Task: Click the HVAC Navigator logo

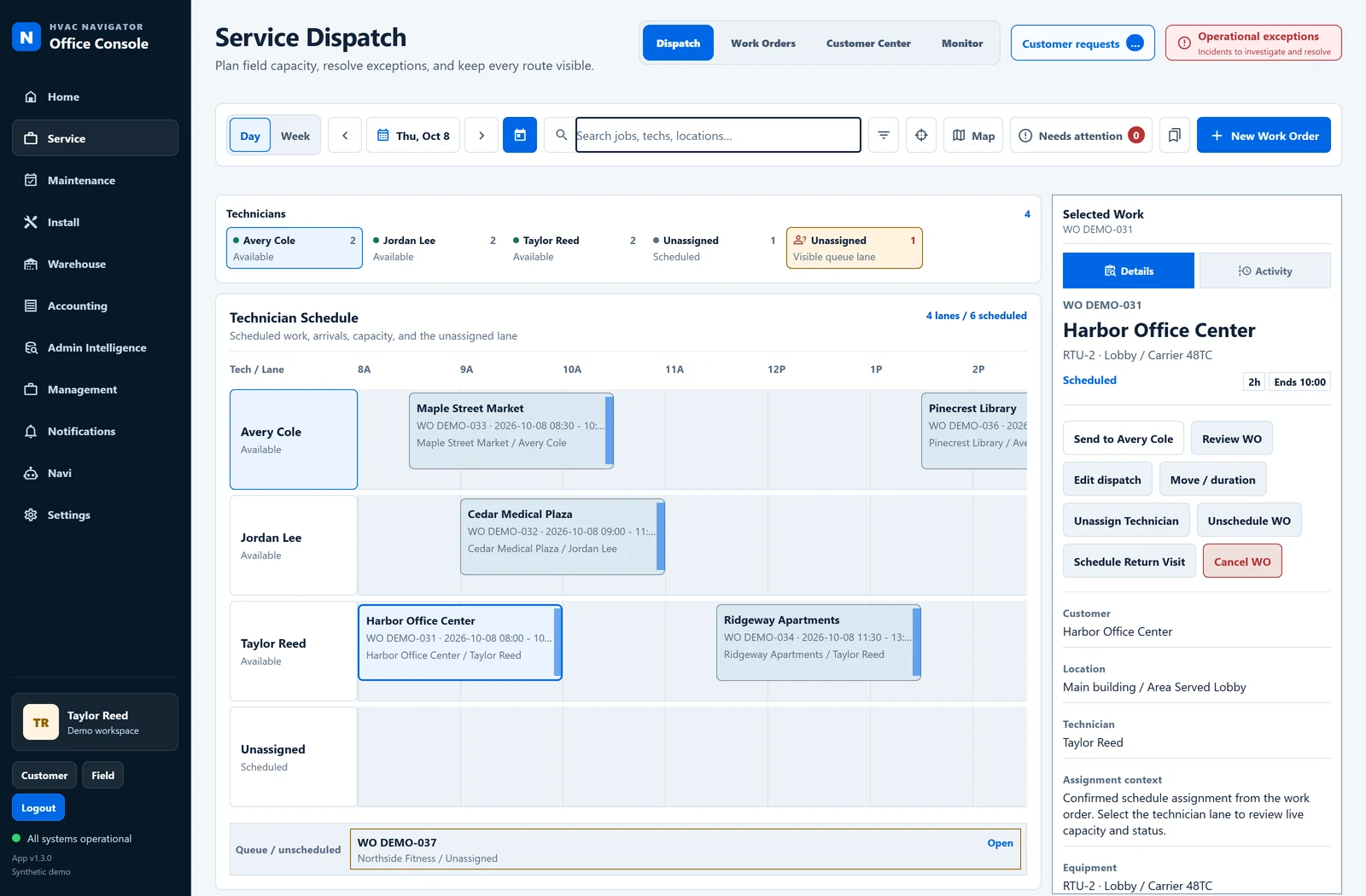Action: click(x=26, y=37)
